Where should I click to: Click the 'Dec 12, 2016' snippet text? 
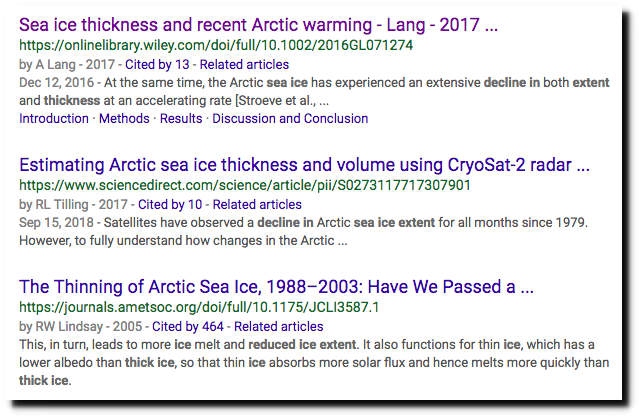(57, 83)
